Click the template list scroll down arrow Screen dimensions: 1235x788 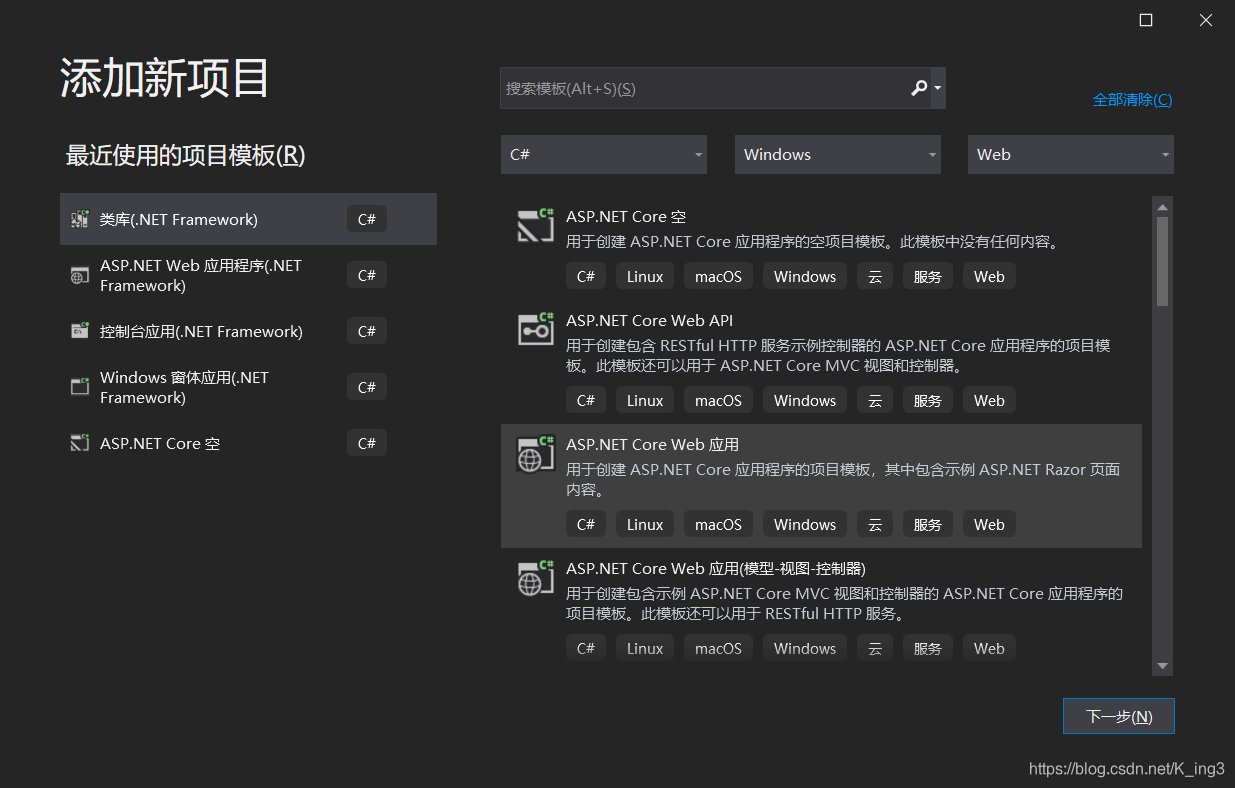(x=1162, y=666)
